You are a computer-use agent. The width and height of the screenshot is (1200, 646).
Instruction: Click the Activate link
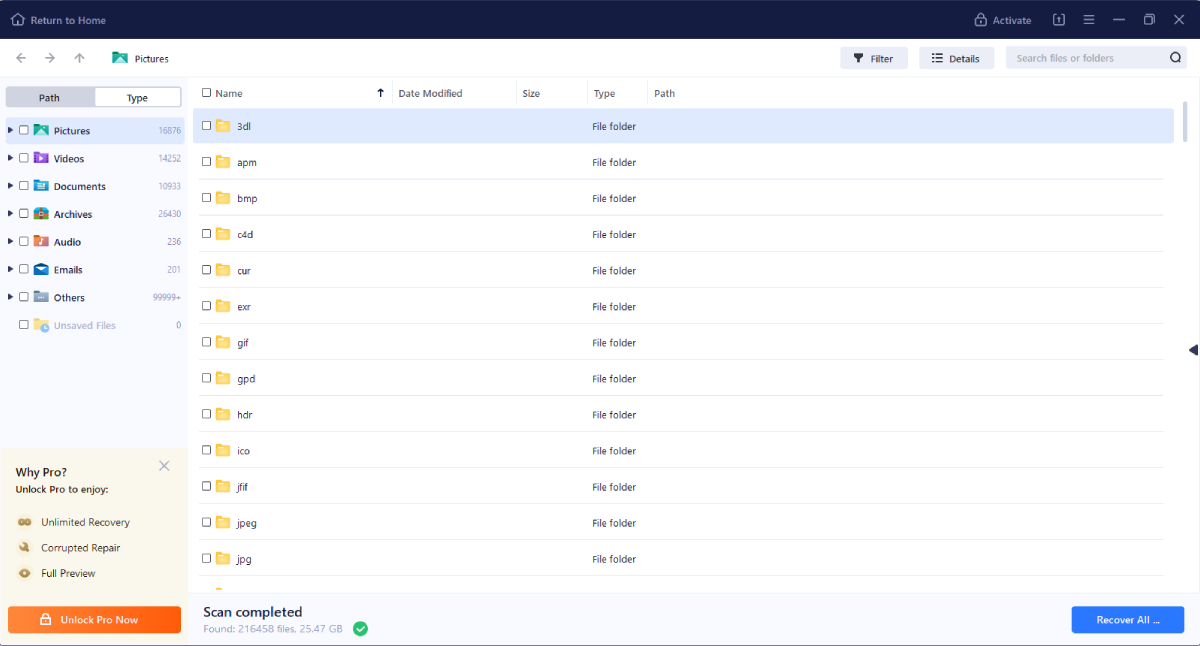[1012, 20]
